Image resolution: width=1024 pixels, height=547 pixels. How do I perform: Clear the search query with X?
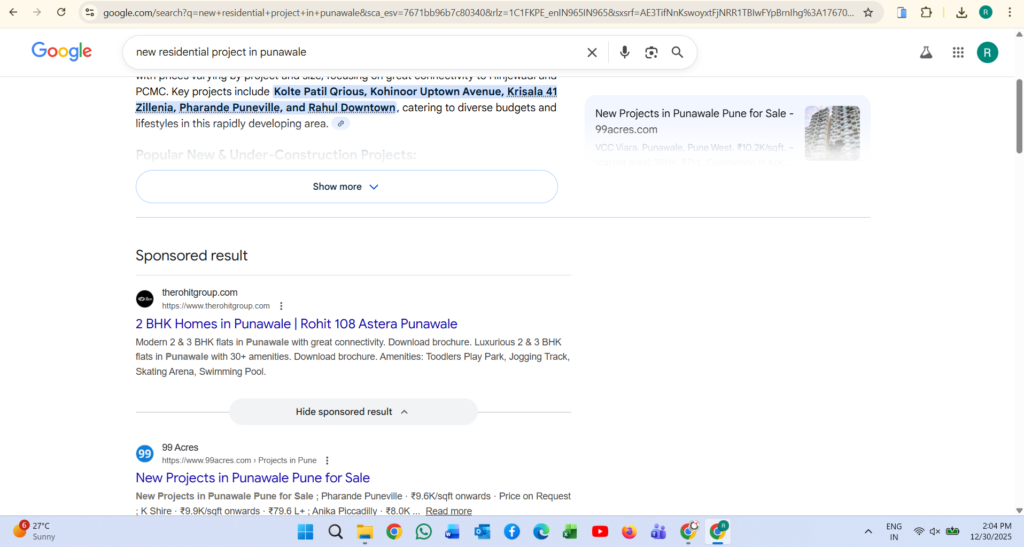[592, 52]
